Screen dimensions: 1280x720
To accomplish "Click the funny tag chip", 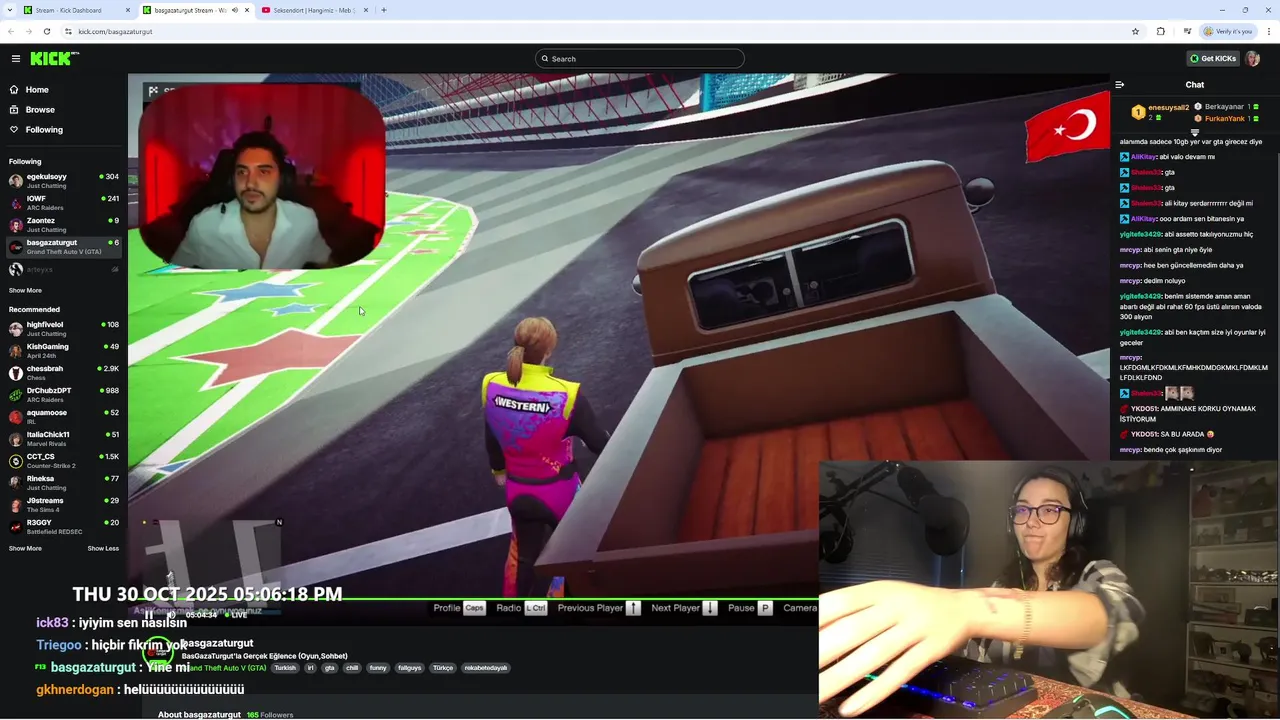I will 378,668.
